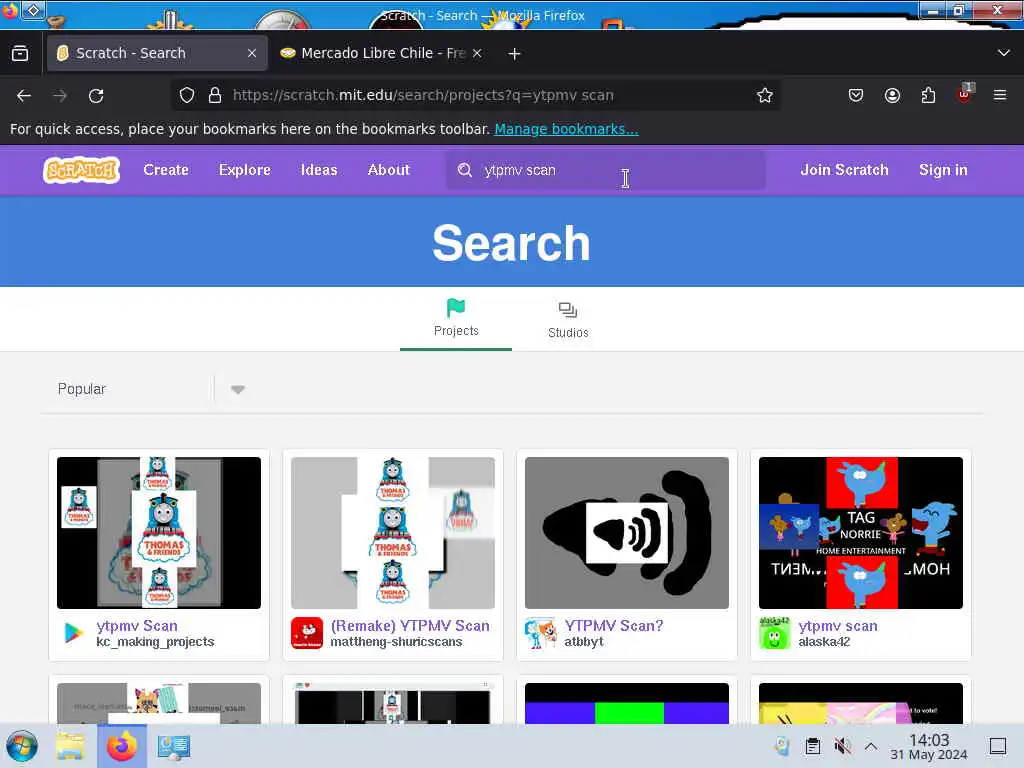Open the Pocket save icon

(856, 95)
